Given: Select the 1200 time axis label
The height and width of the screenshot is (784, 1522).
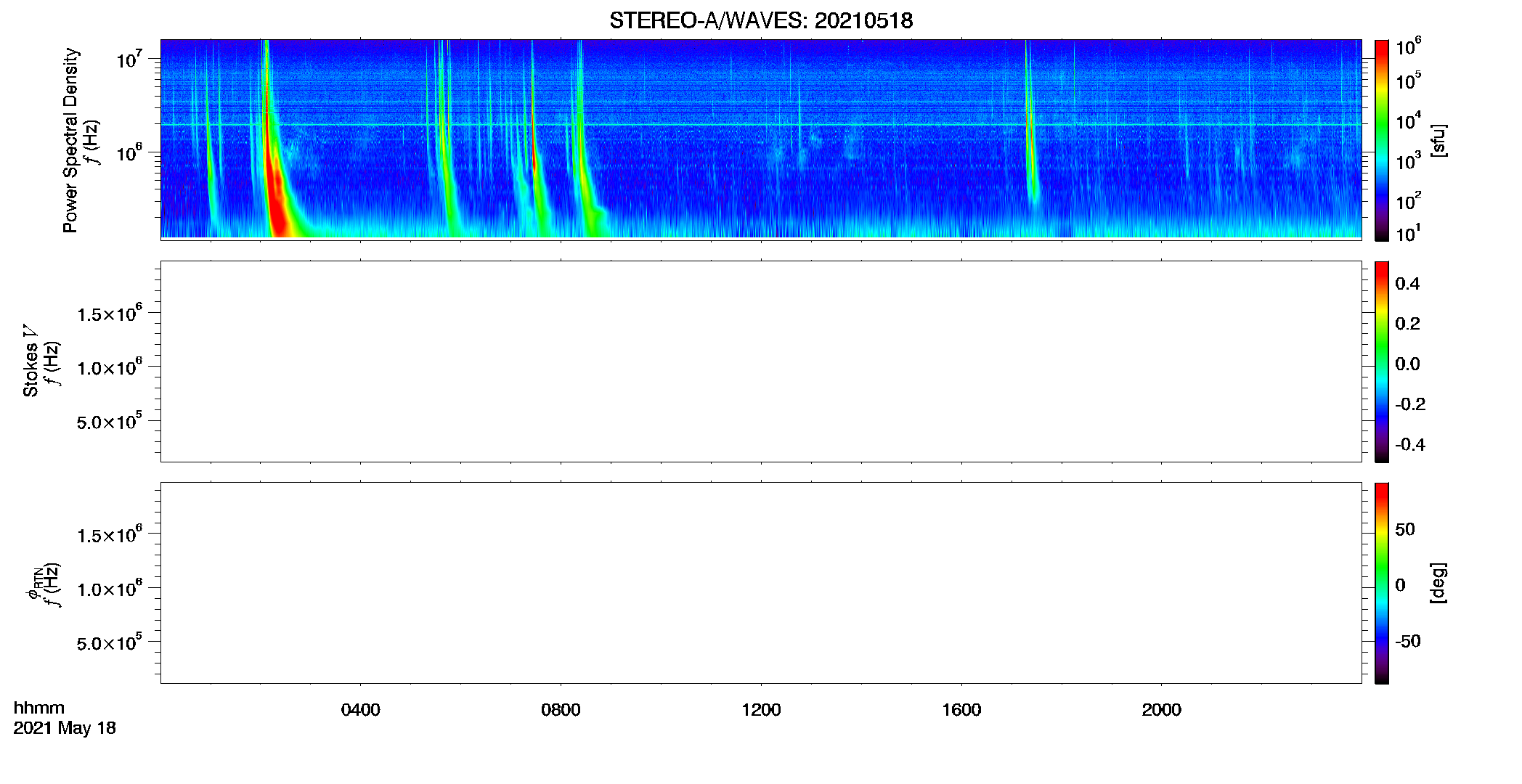Looking at the screenshot, I should pyautogui.click(x=761, y=710).
